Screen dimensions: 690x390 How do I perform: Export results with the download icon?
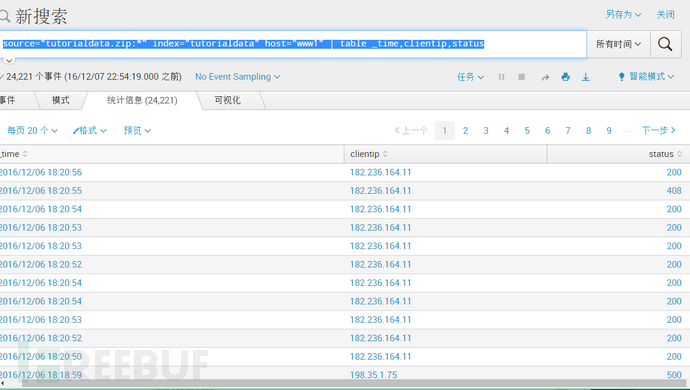pyautogui.click(x=586, y=77)
